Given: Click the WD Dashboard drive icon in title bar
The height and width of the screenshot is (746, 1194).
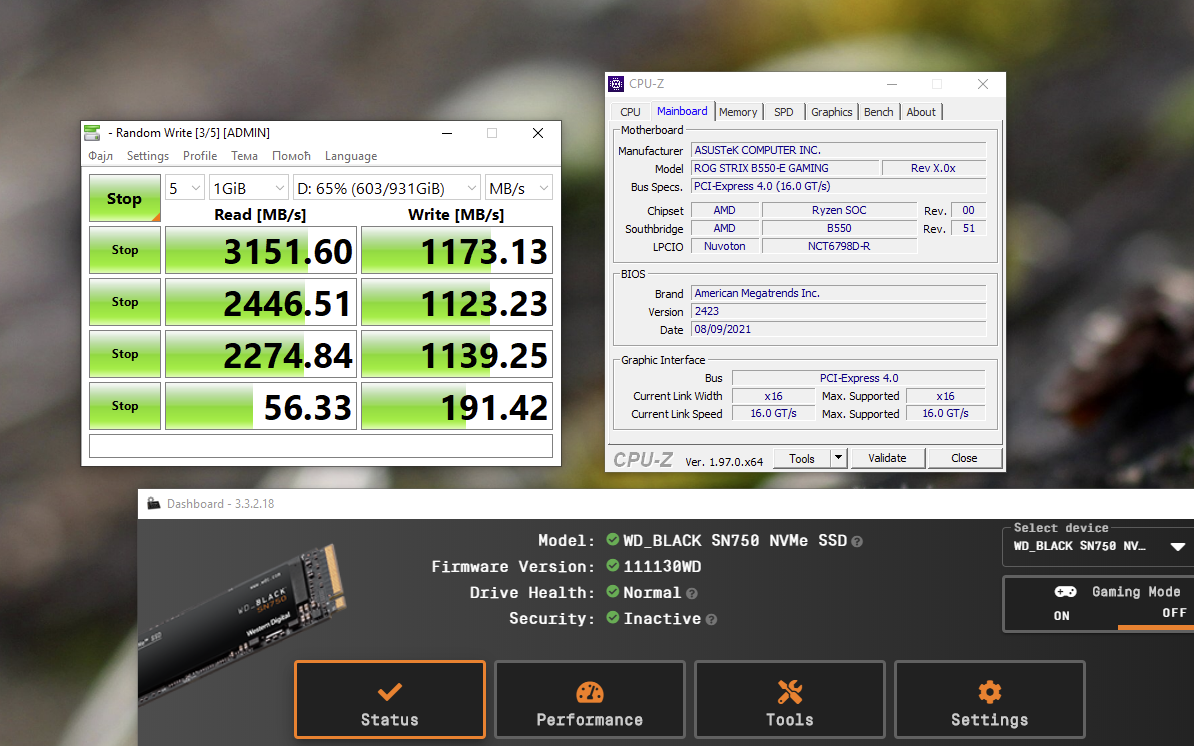Looking at the screenshot, I should (154, 503).
